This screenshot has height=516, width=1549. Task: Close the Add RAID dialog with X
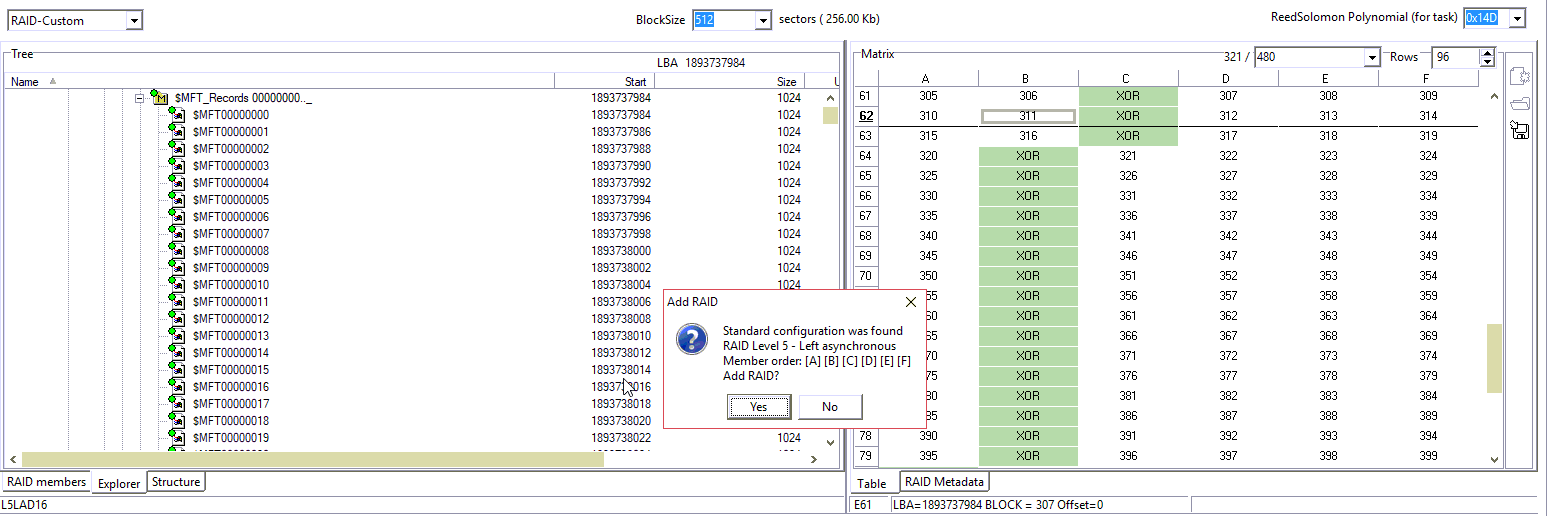(x=910, y=302)
